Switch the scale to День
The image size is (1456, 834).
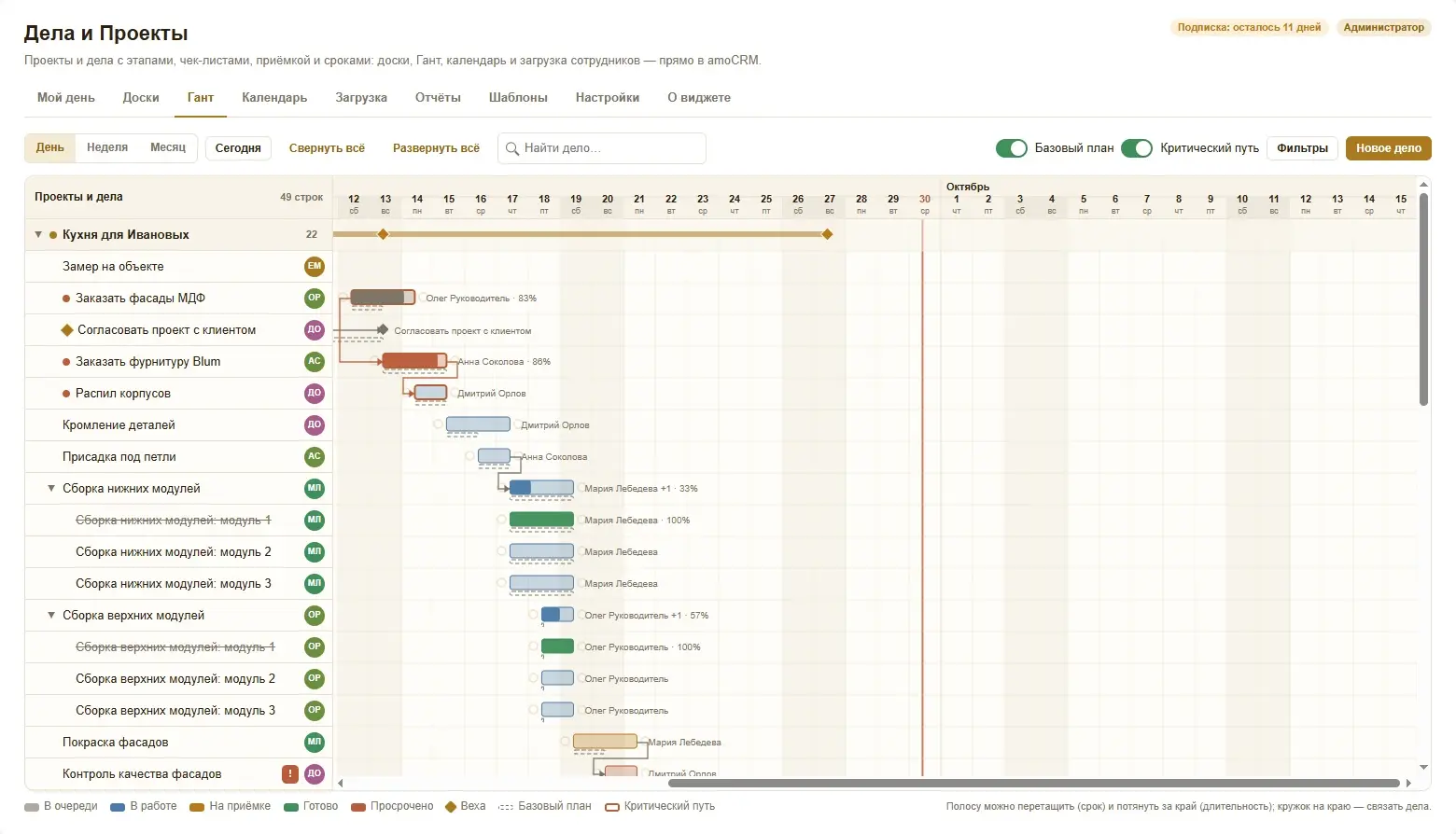(50, 148)
